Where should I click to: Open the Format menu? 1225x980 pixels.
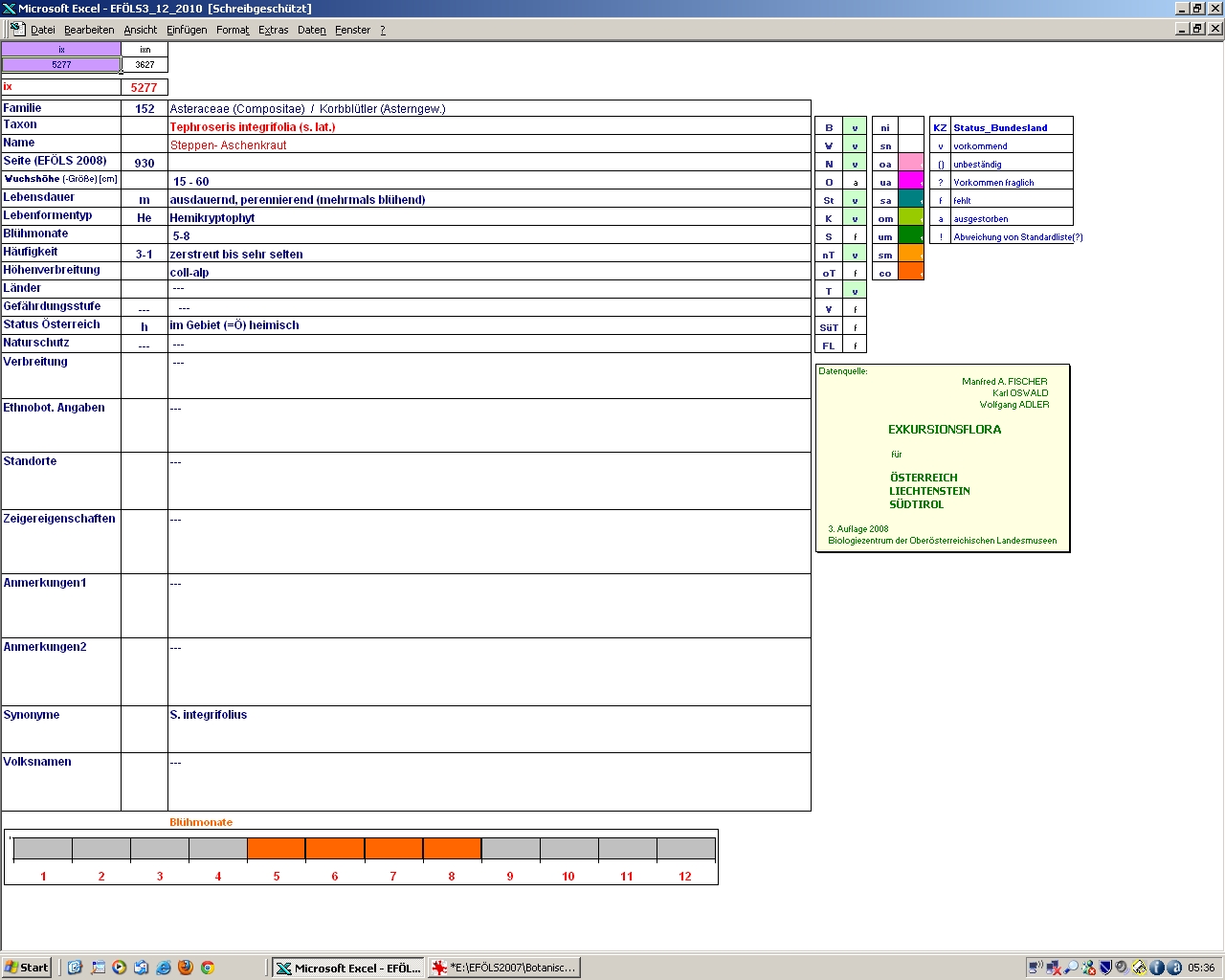pos(233,30)
